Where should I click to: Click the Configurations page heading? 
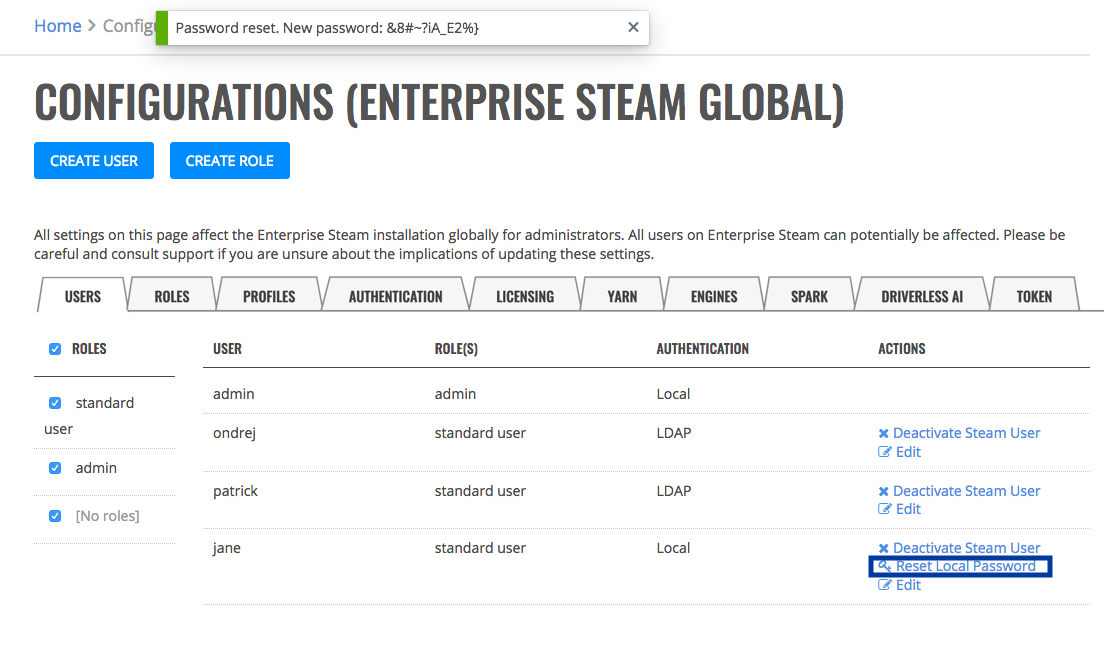[x=439, y=103]
